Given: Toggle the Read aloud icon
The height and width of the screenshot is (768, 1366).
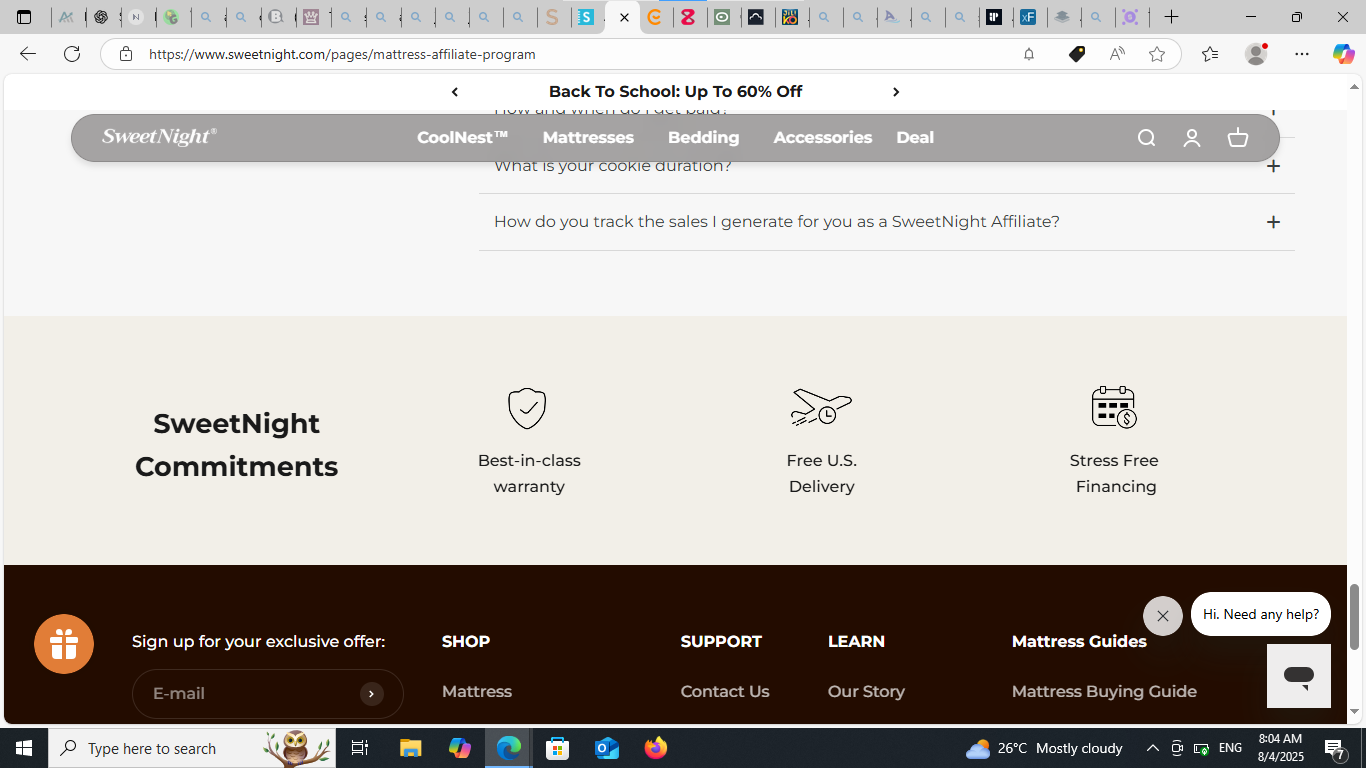Looking at the screenshot, I should pos(1117,54).
